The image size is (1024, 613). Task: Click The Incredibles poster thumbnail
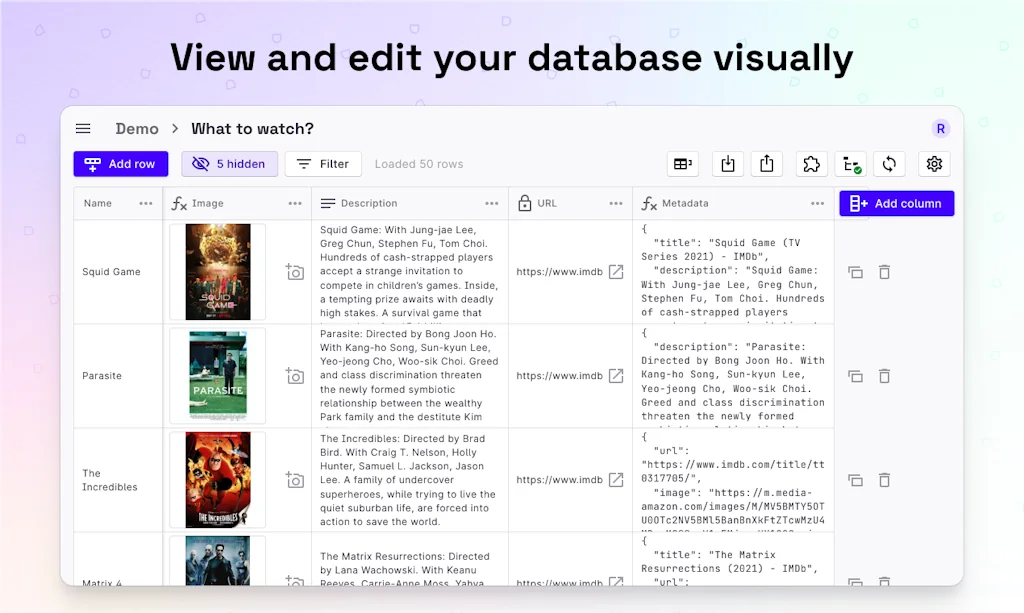tap(217, 480)
